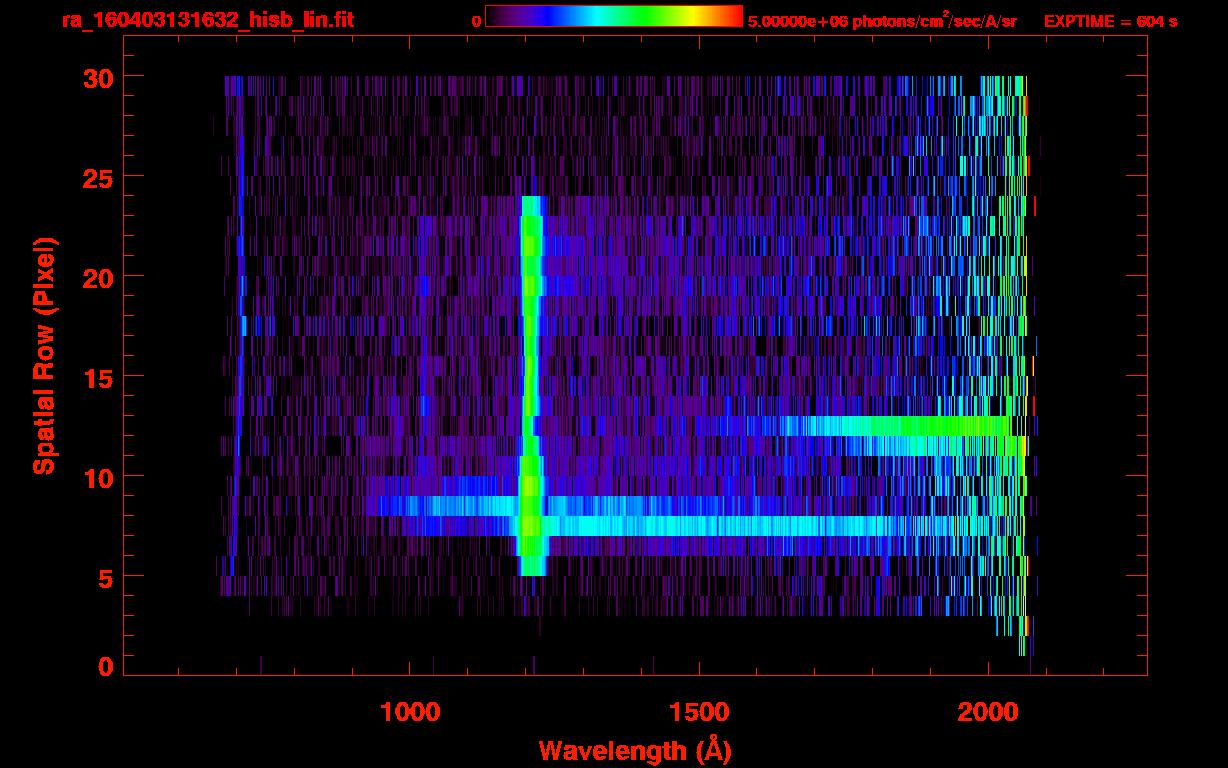Click the 2000 wavelength tick label
The height and width of the screenshot is (768, 1228).
point(988,712)
